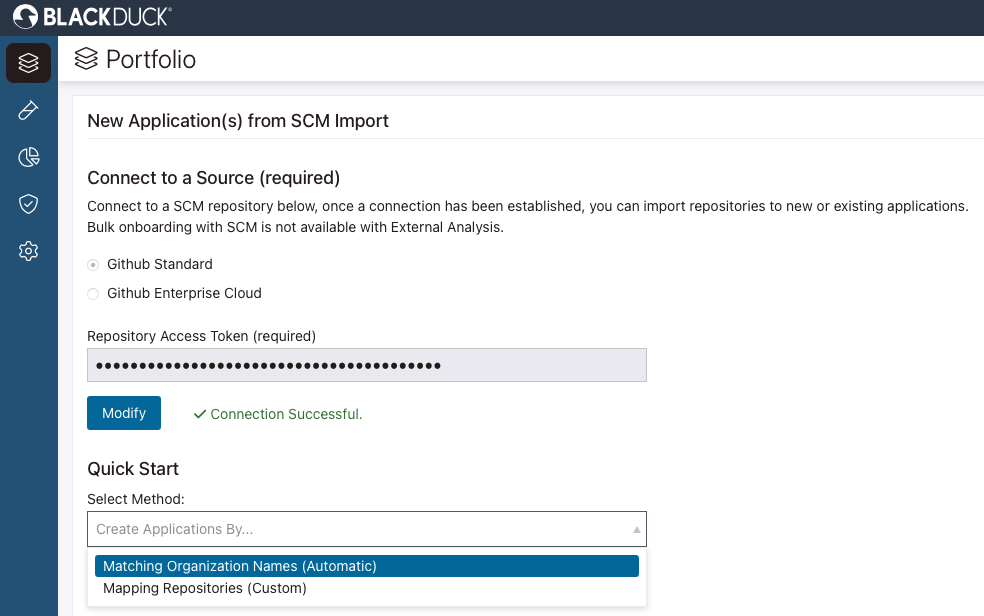Click the stacked layers icon beside Portfolio title
Image resolution: width=984 pixels, height=616 pixels.
(87, 59)
